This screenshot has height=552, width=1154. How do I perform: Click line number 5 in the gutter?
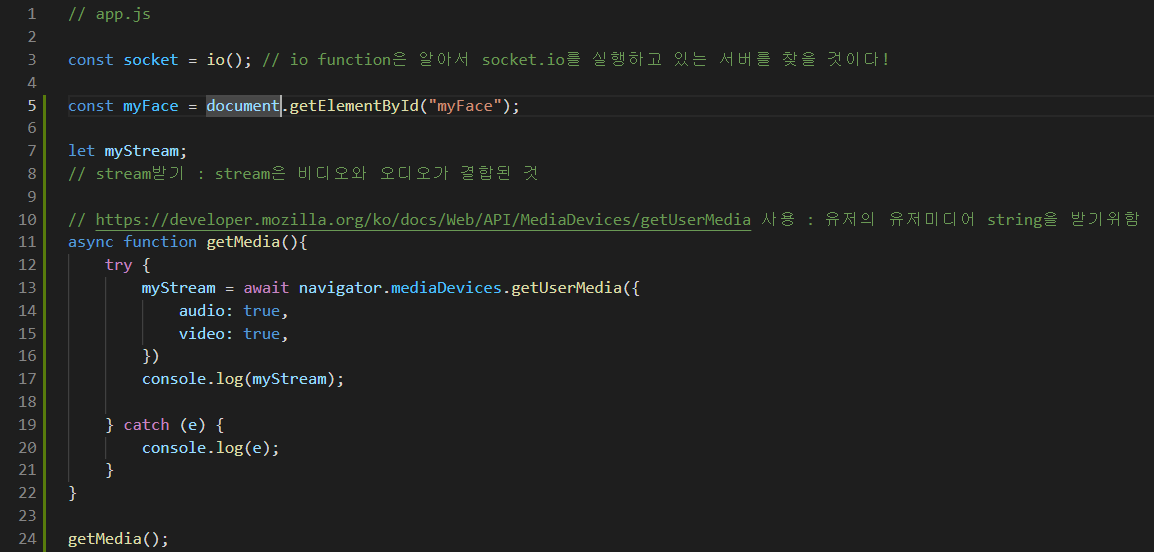31,106
